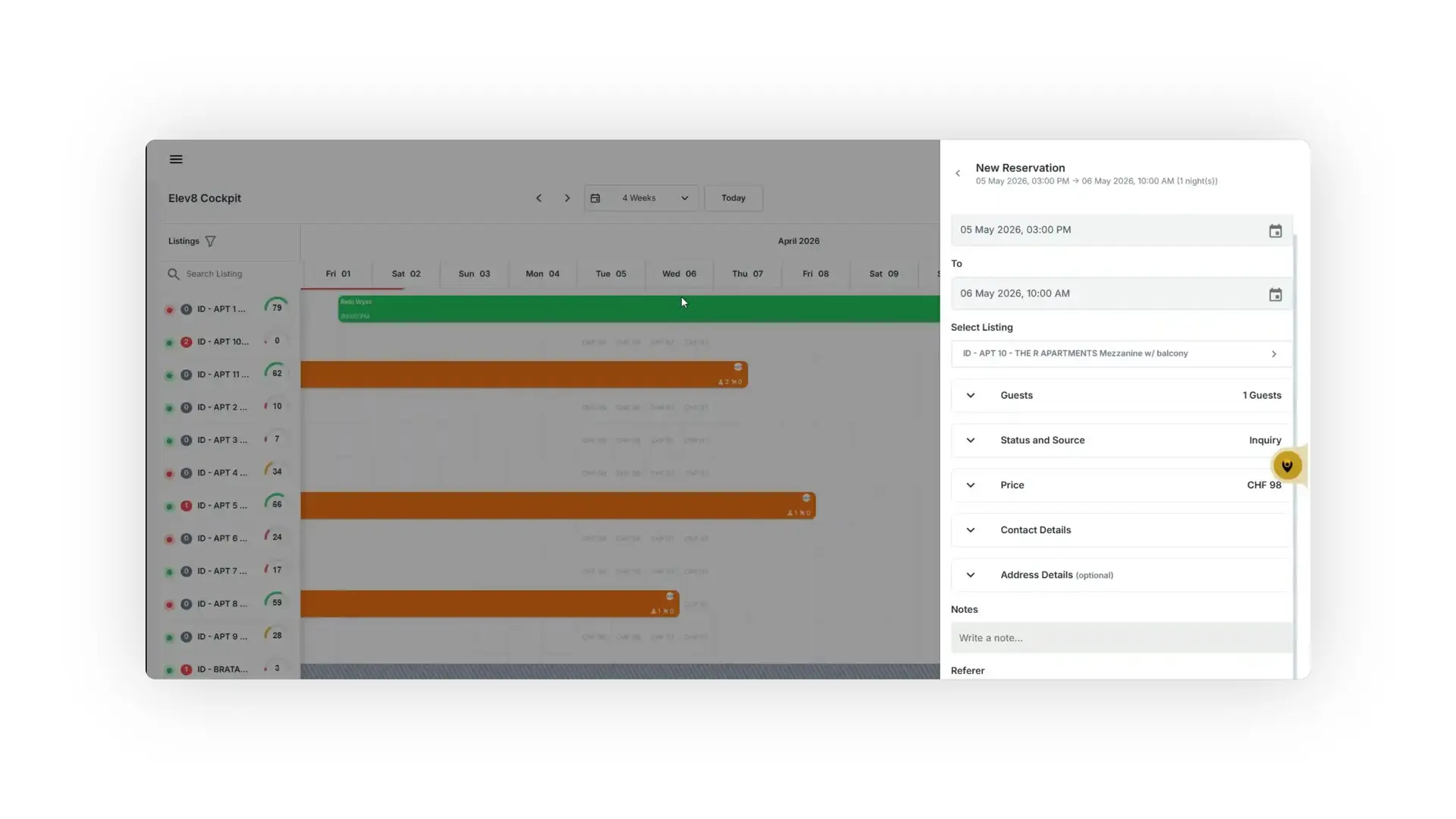Click the Fri 08 date header
Image resolution: width=1456 pixels, height=819 pixels.
(816, 274)
